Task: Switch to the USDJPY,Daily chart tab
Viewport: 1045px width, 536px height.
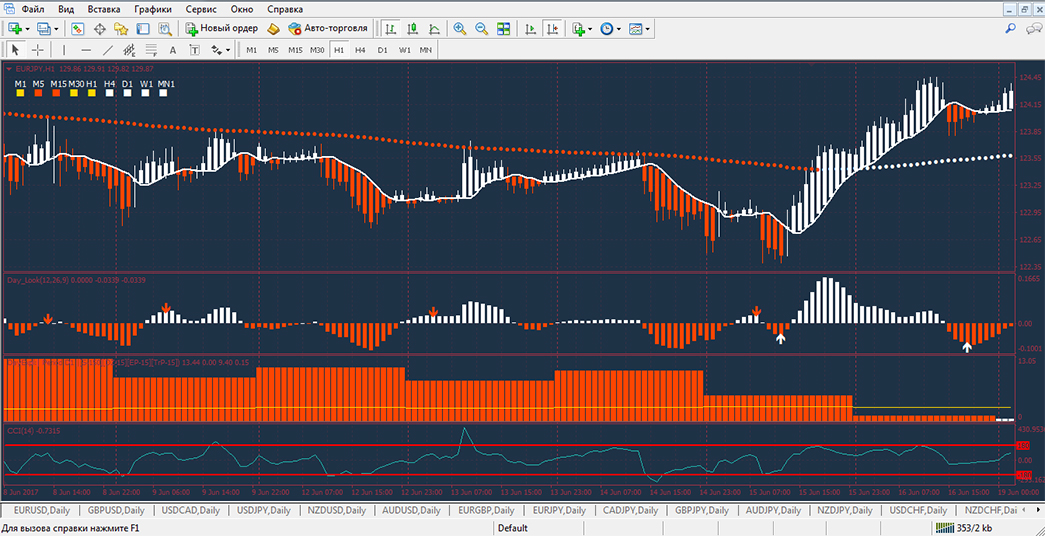Action: (263, 510)
